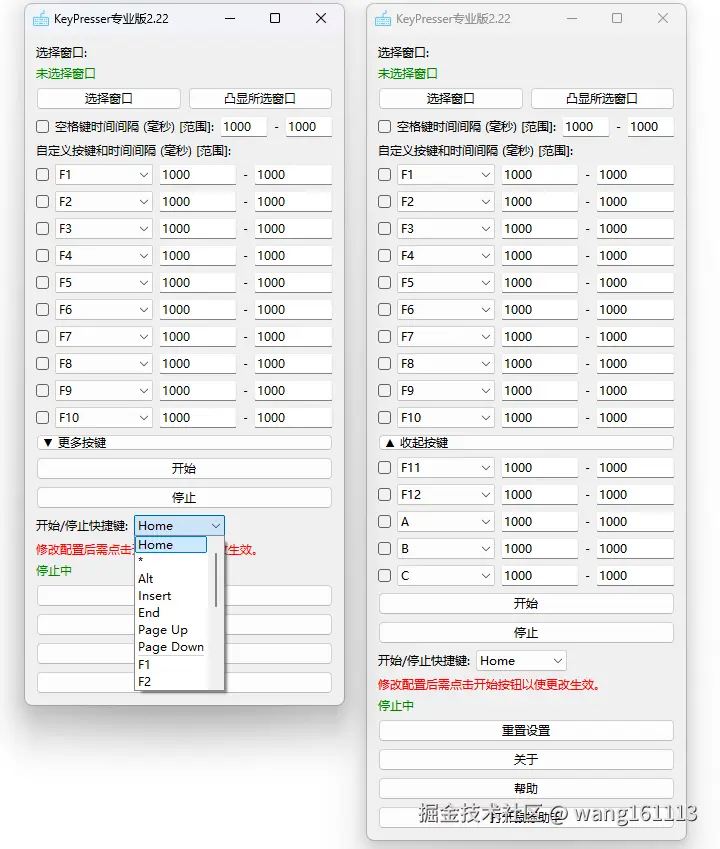Open the F9 key dropdown in left window
Screen dimensions: 720x849
[x=103, y=391]
